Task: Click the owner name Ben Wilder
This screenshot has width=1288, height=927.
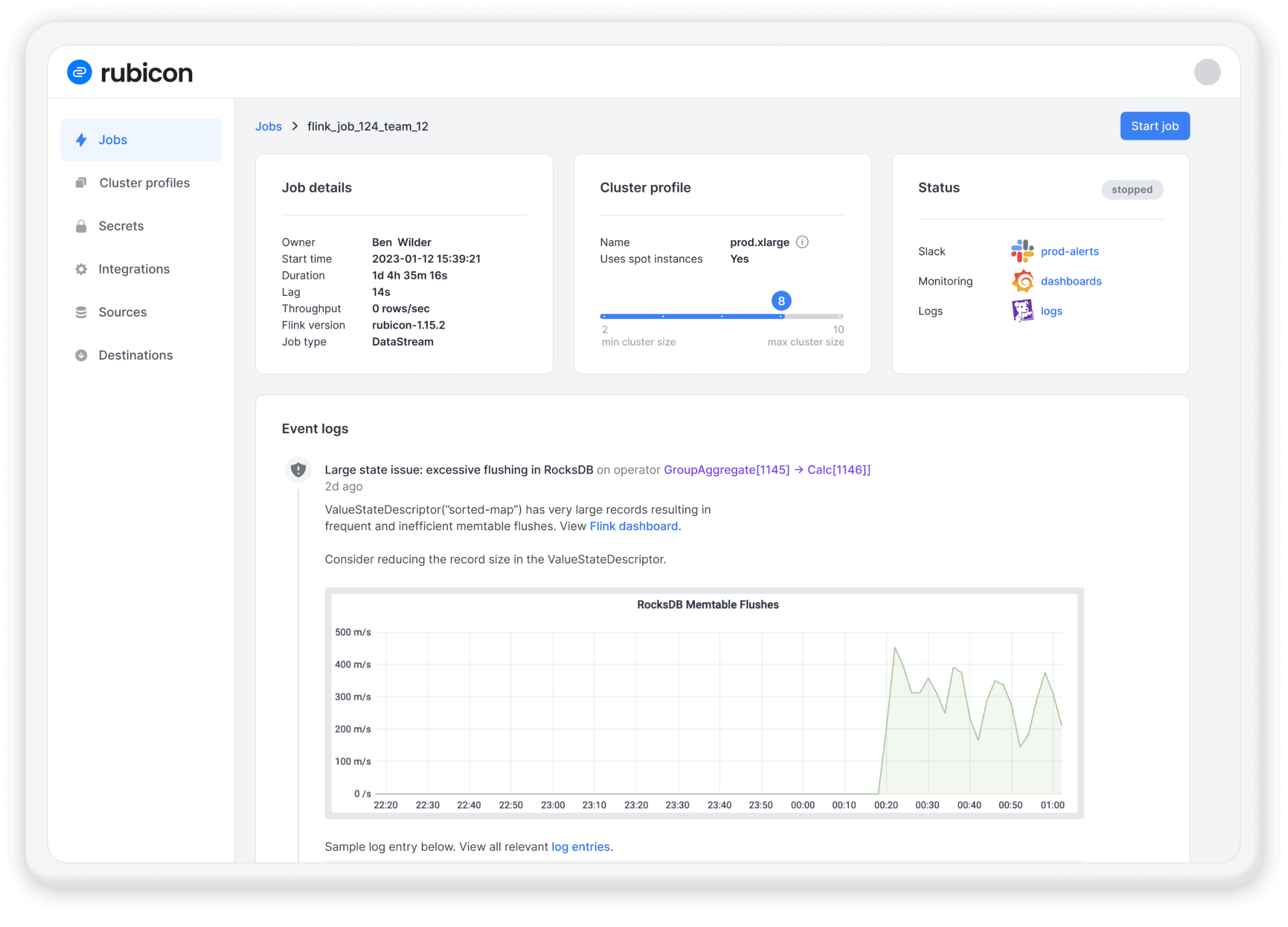Action: tap(402, 242)
